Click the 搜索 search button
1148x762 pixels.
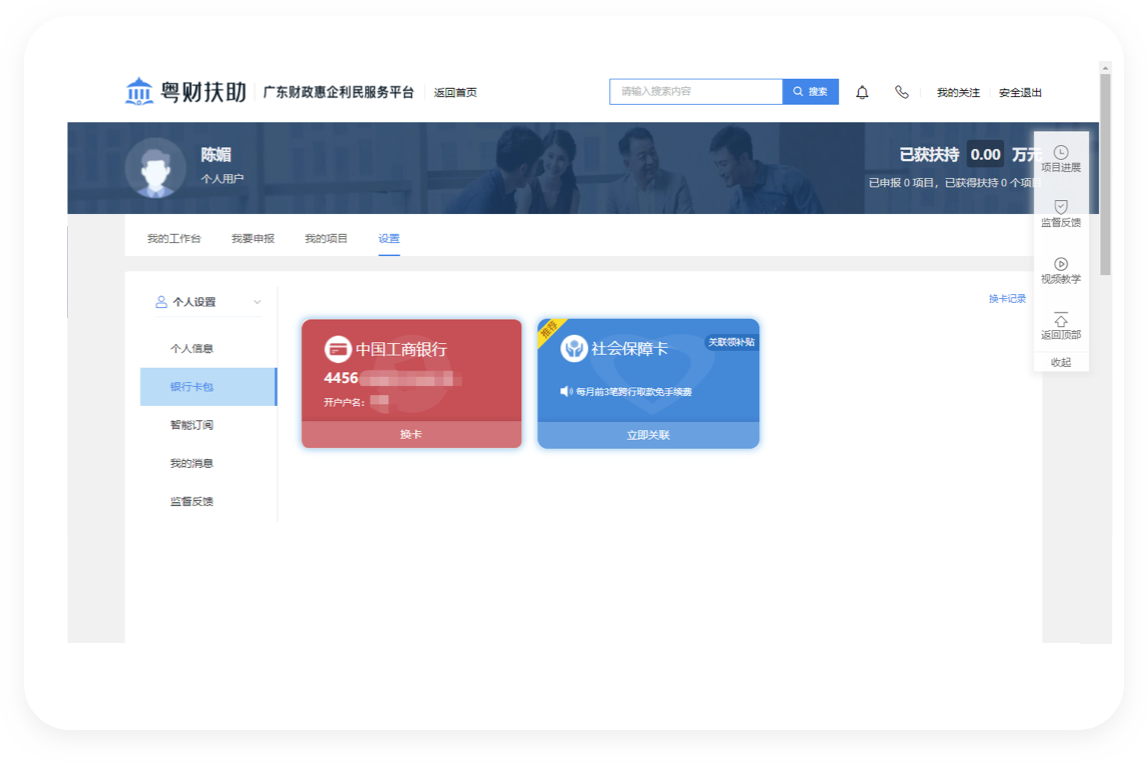click(810, 92)
